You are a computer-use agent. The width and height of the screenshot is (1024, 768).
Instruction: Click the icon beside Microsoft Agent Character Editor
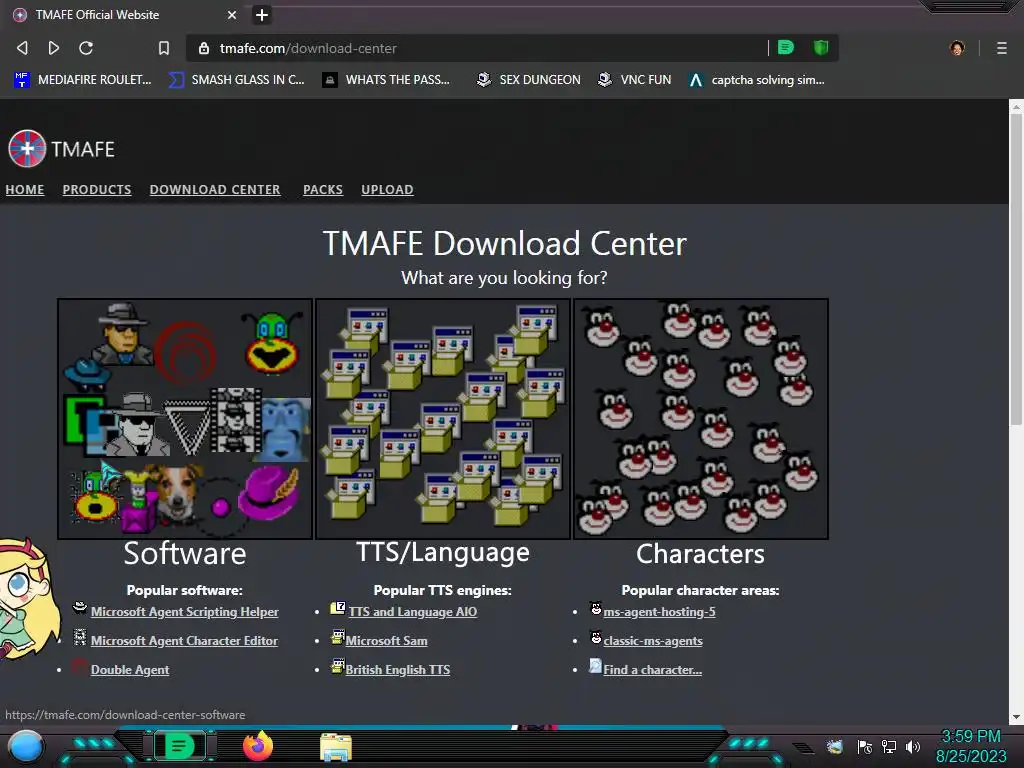(x=80, y=637)
